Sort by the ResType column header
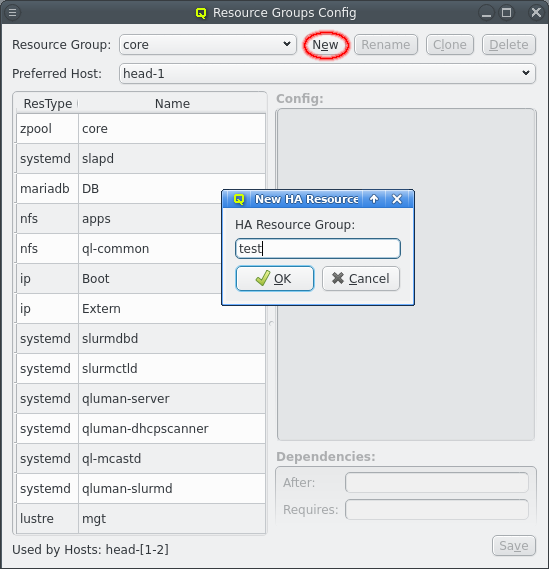 pos(48,104)
